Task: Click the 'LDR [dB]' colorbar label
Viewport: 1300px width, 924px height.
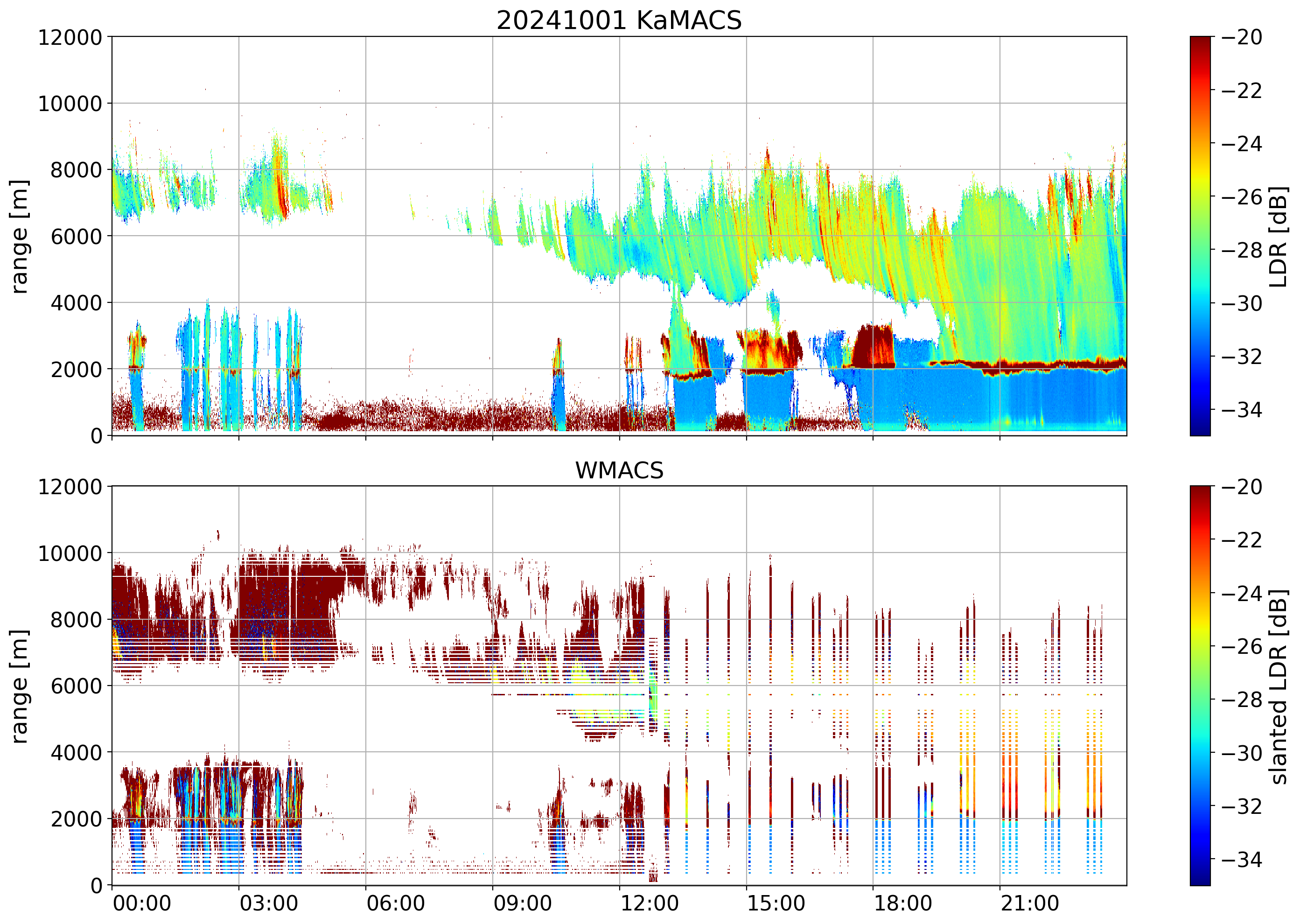Action: pyautogui.click(x=1278, y=236)
